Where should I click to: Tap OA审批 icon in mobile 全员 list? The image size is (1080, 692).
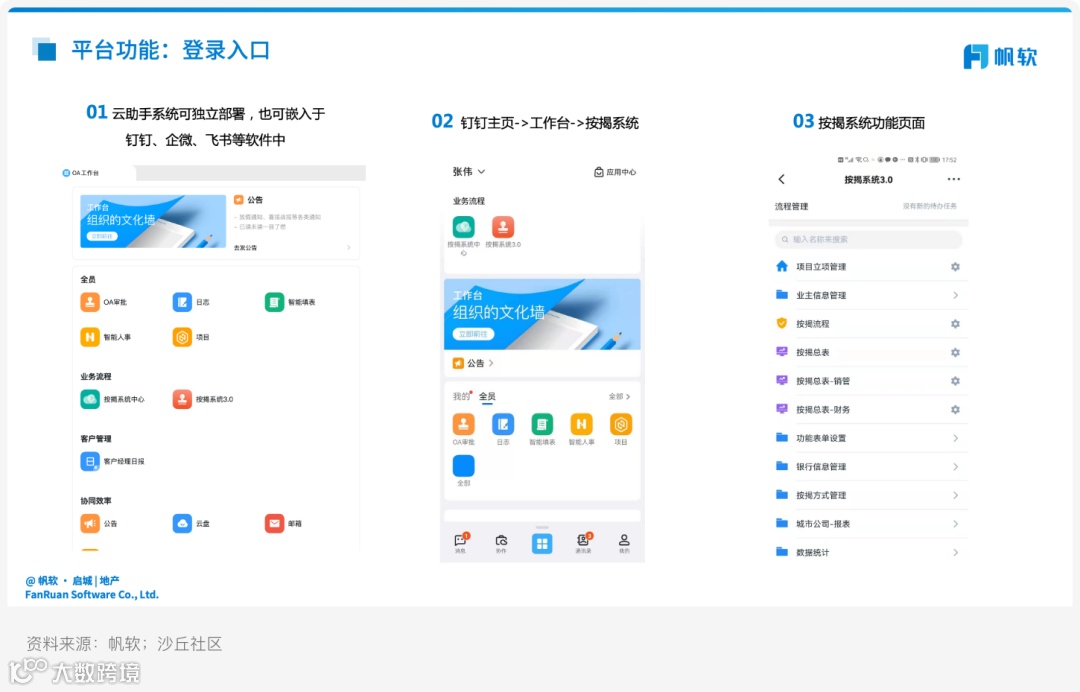pyautogui.click(x=464, y=424)
